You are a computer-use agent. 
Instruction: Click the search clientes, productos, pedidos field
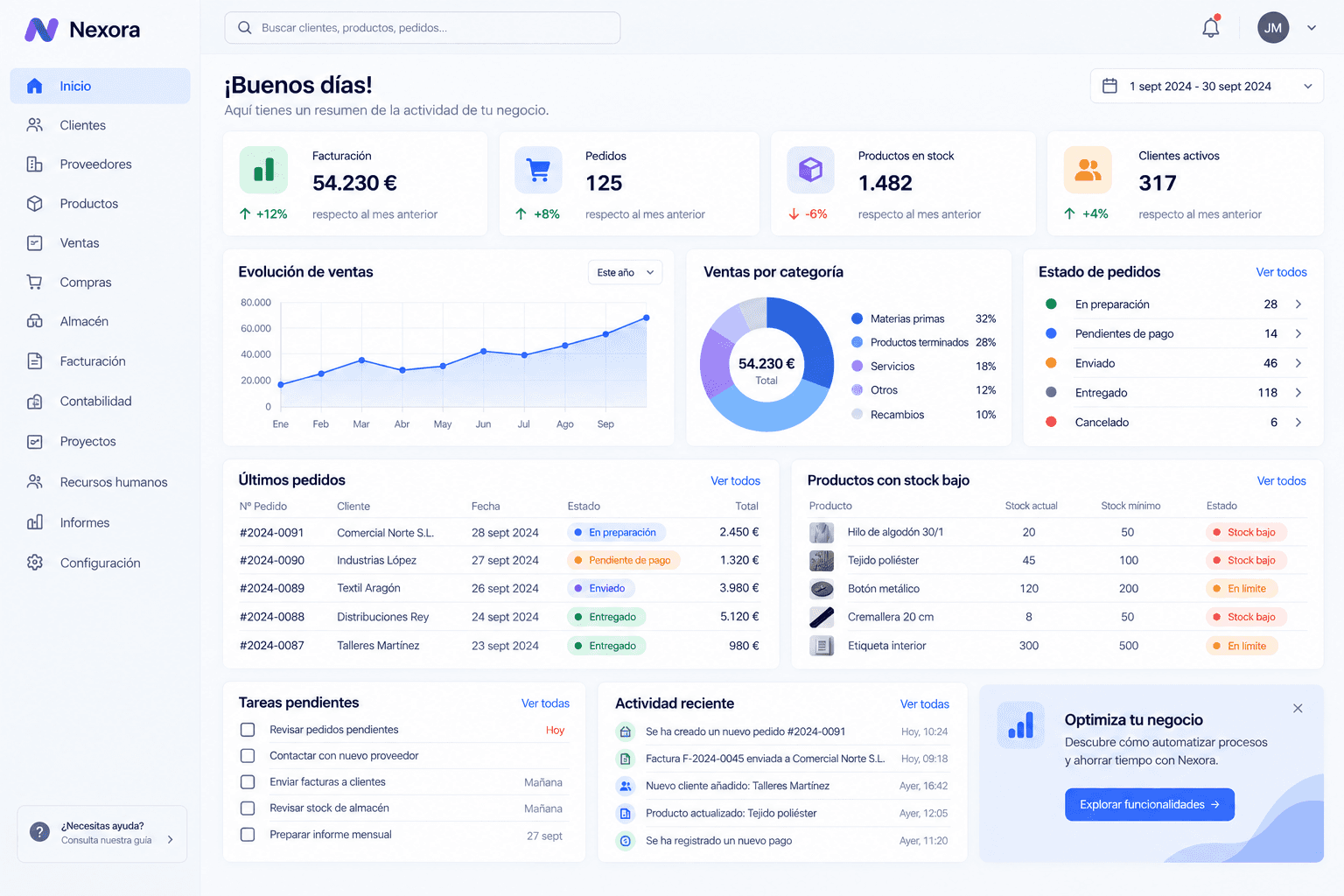[x=423, y=28]
